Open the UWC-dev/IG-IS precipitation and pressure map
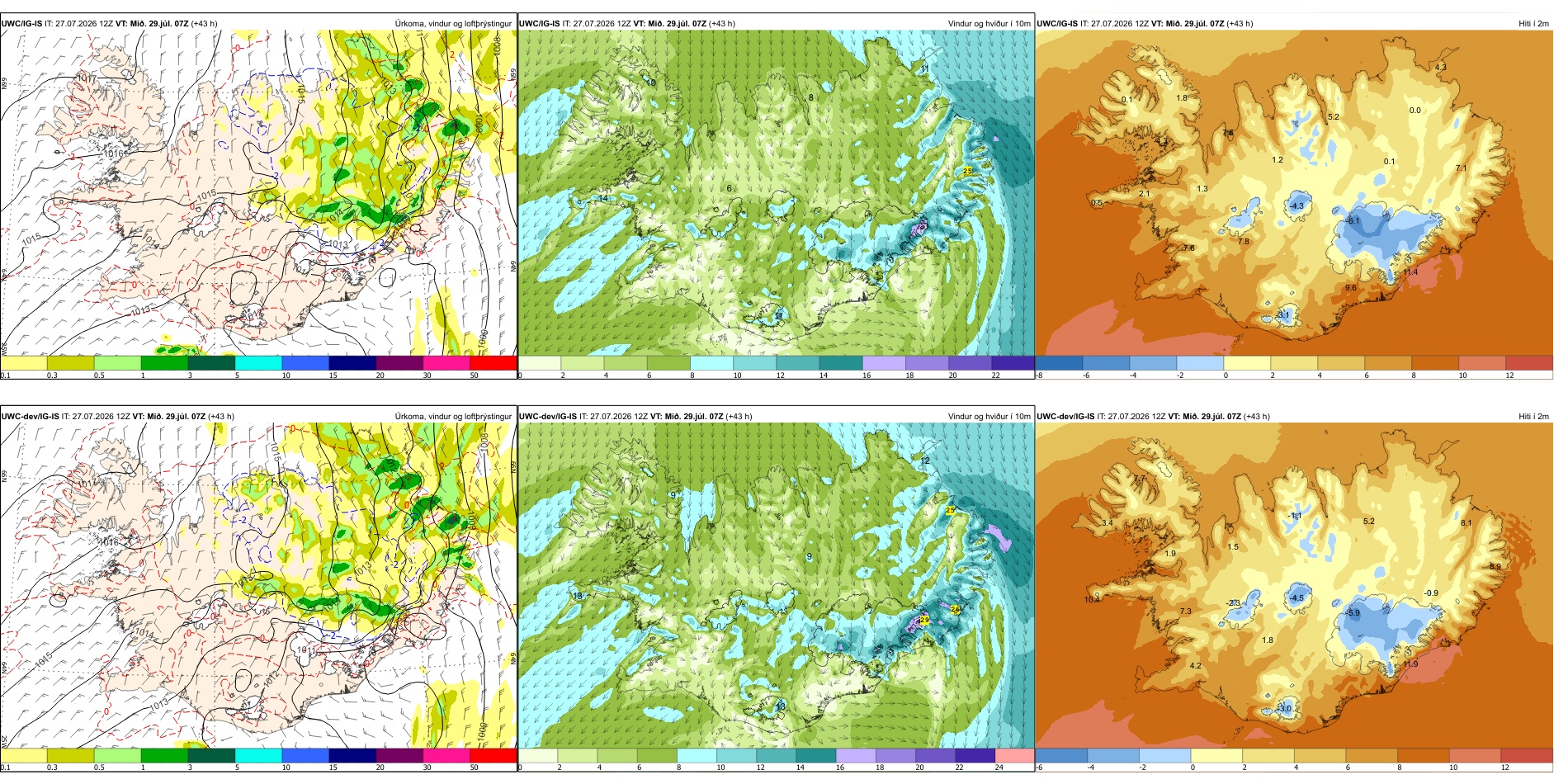Screen dimensions: 1568x784 (x=258, y=586)
